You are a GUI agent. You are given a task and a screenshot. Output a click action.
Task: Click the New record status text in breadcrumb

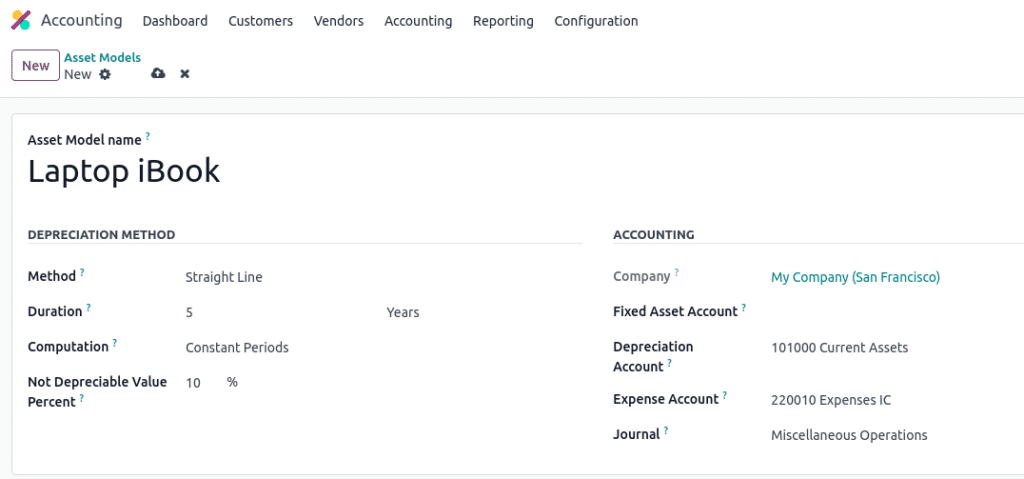coord(78,74)
